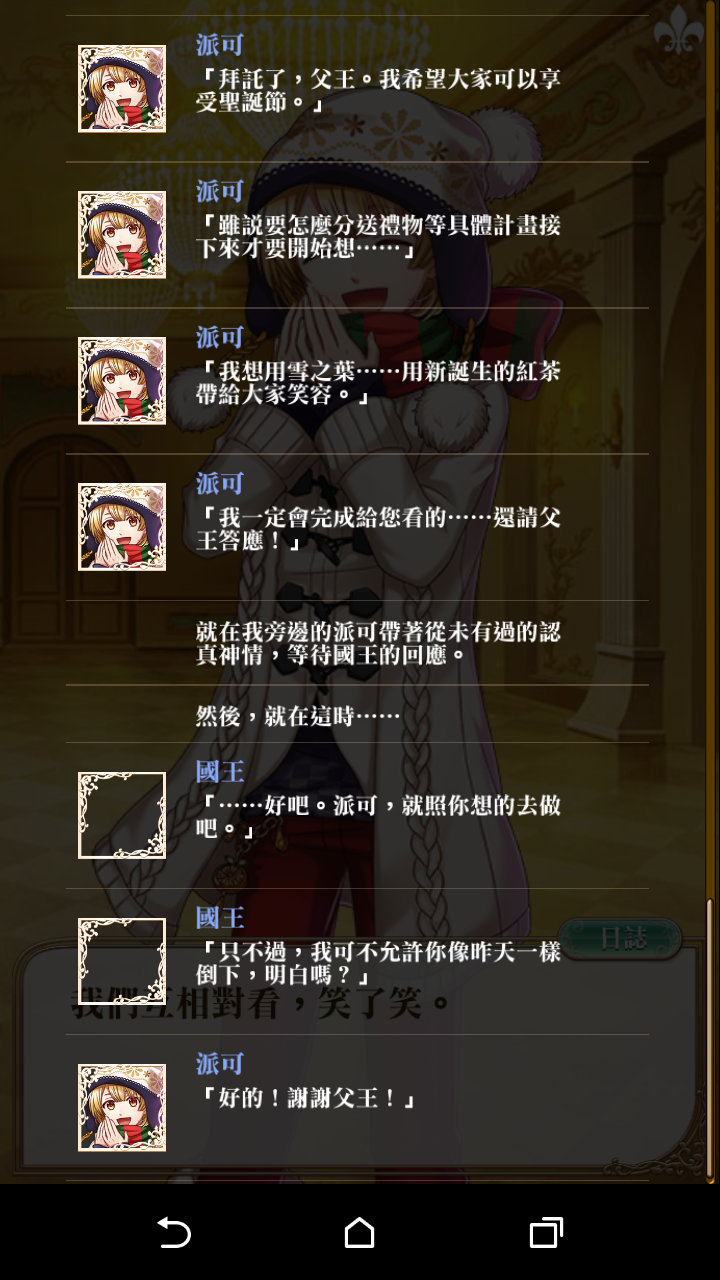Click empty 國王 portrait frame beside 好吧
This screenshot has width=720, height=1280.
pos(122,815)
